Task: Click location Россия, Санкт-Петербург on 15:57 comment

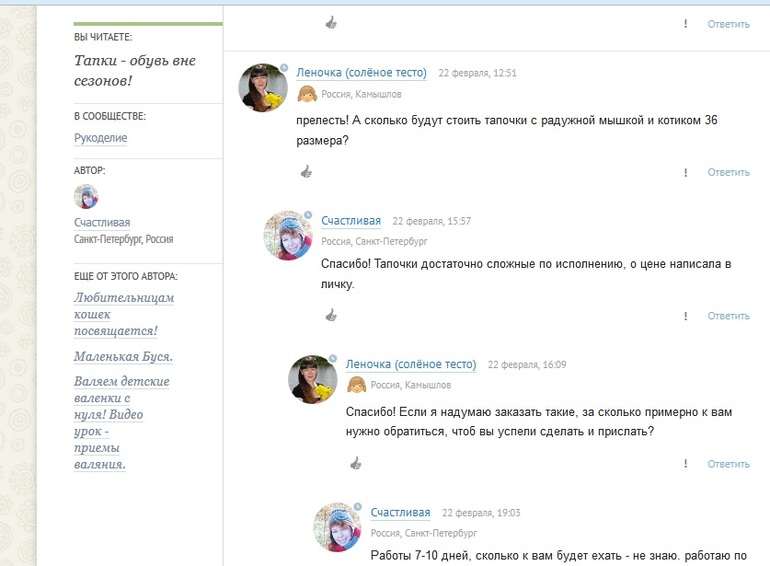Action: (374, 242)
